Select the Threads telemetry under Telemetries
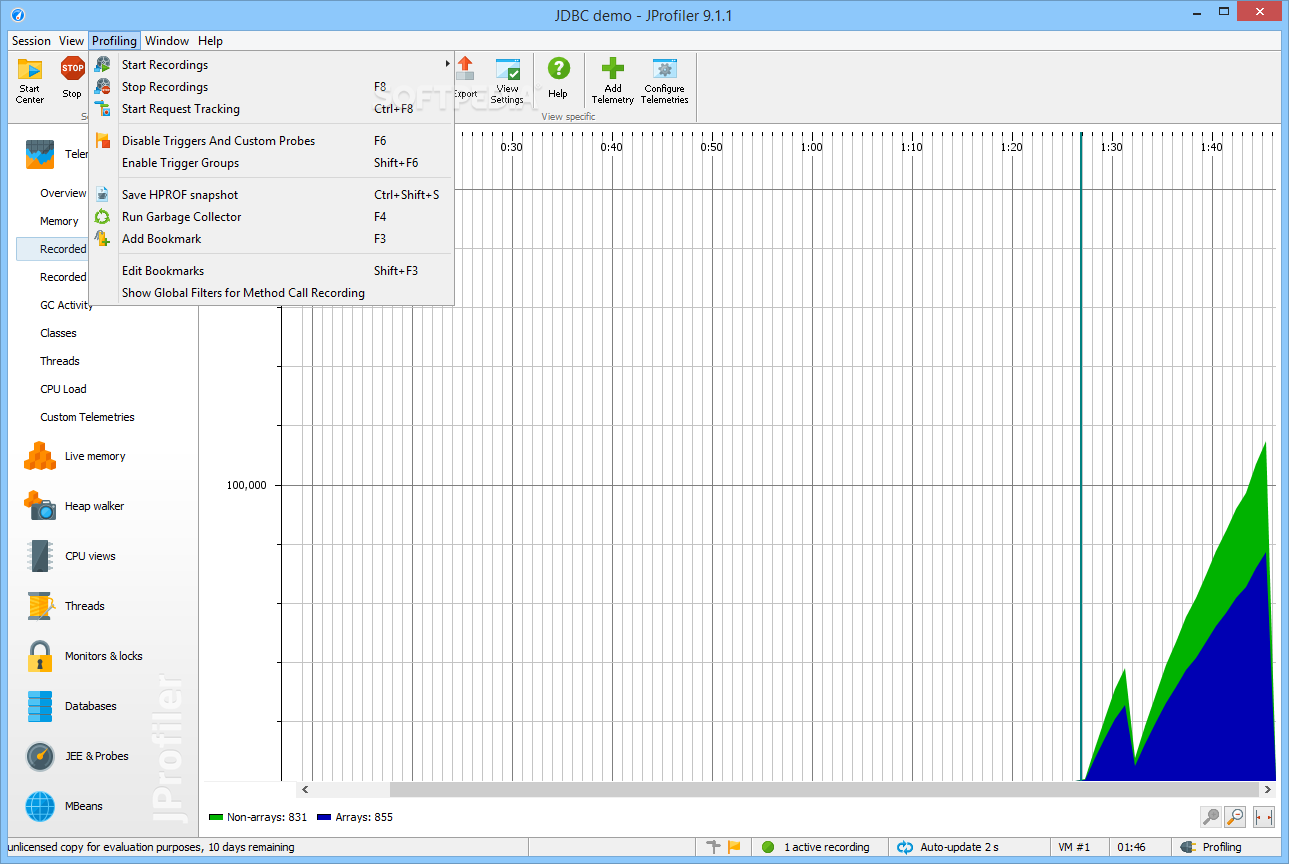This screenshot has height=864, width=1289. (x=60, y=361)
